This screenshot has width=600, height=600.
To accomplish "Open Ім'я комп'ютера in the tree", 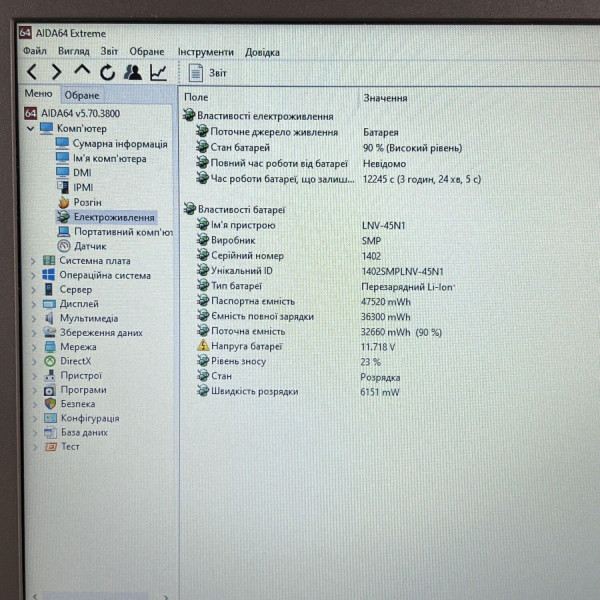I will (x=109, y=158).
